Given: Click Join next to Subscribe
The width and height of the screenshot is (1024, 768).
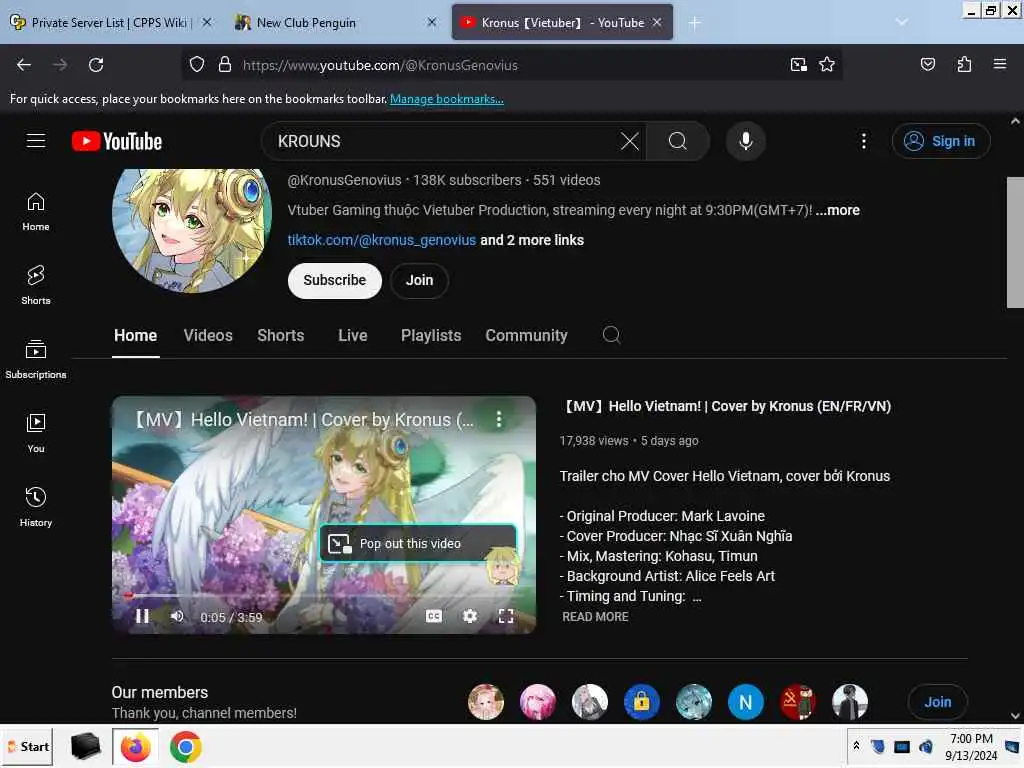Looking at the screenshot, I should coord(419,280).
